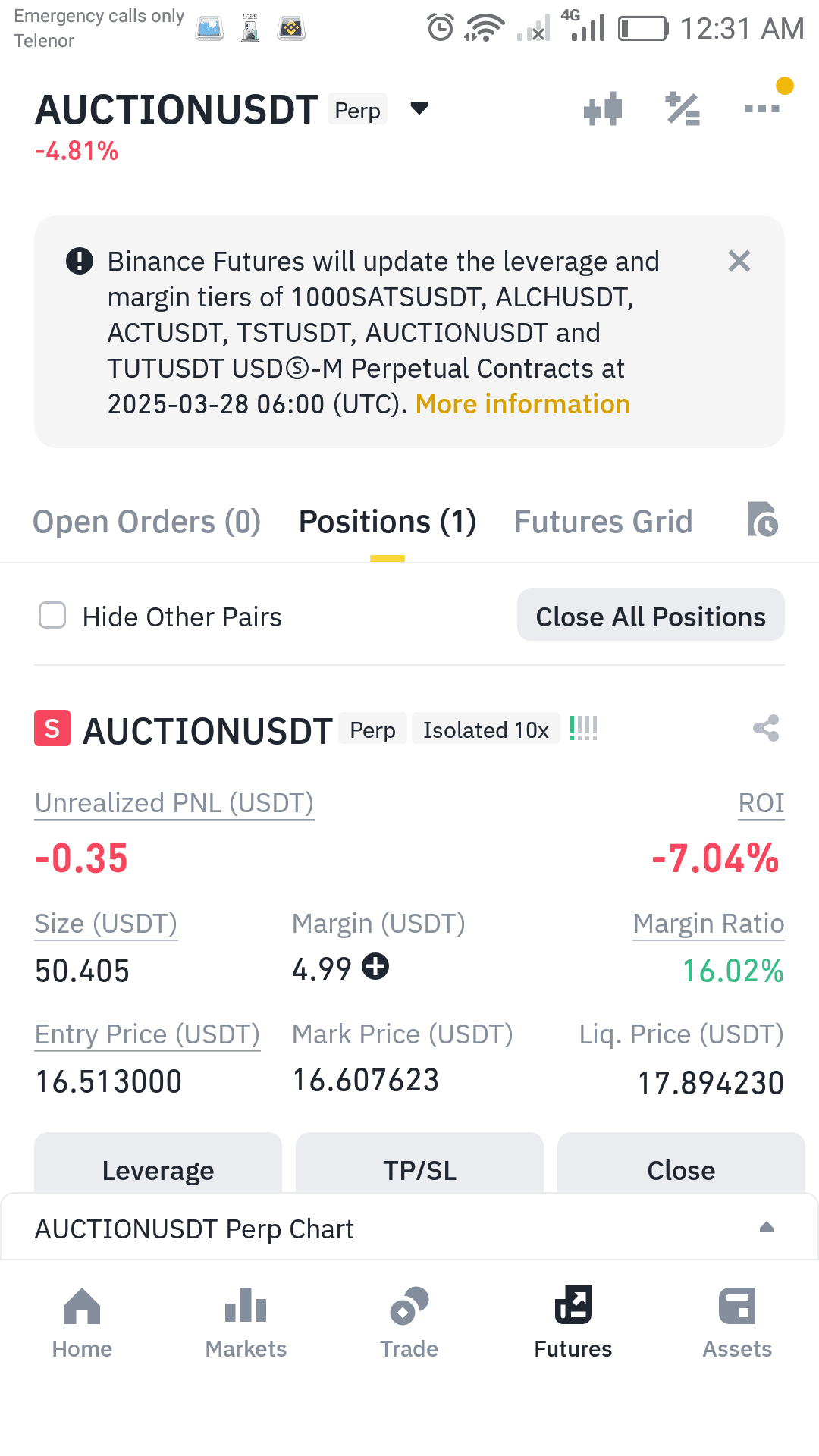The width and height of the screenshot is (819, 1456).
Task: Open the More information link
Action: [522, 404]
